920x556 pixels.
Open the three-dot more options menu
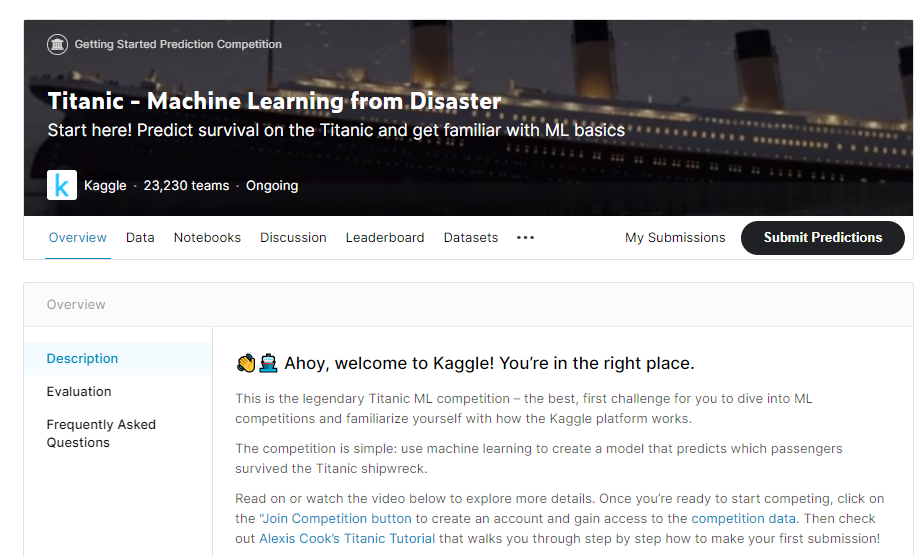(525, 238)
